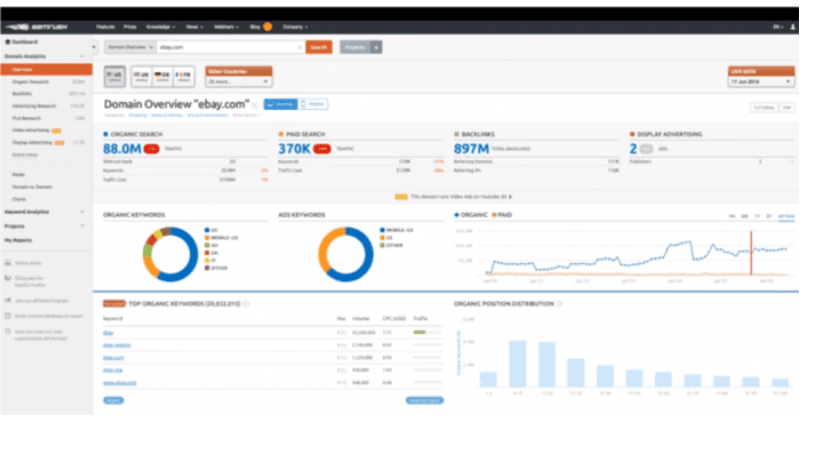Click the info icon beside Top Organic Keywords

(246, 304)
